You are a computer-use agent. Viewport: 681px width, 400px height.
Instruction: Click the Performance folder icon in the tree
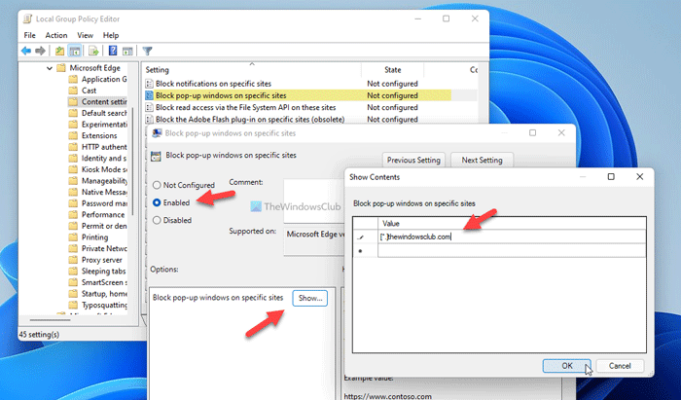click(73, 215)
